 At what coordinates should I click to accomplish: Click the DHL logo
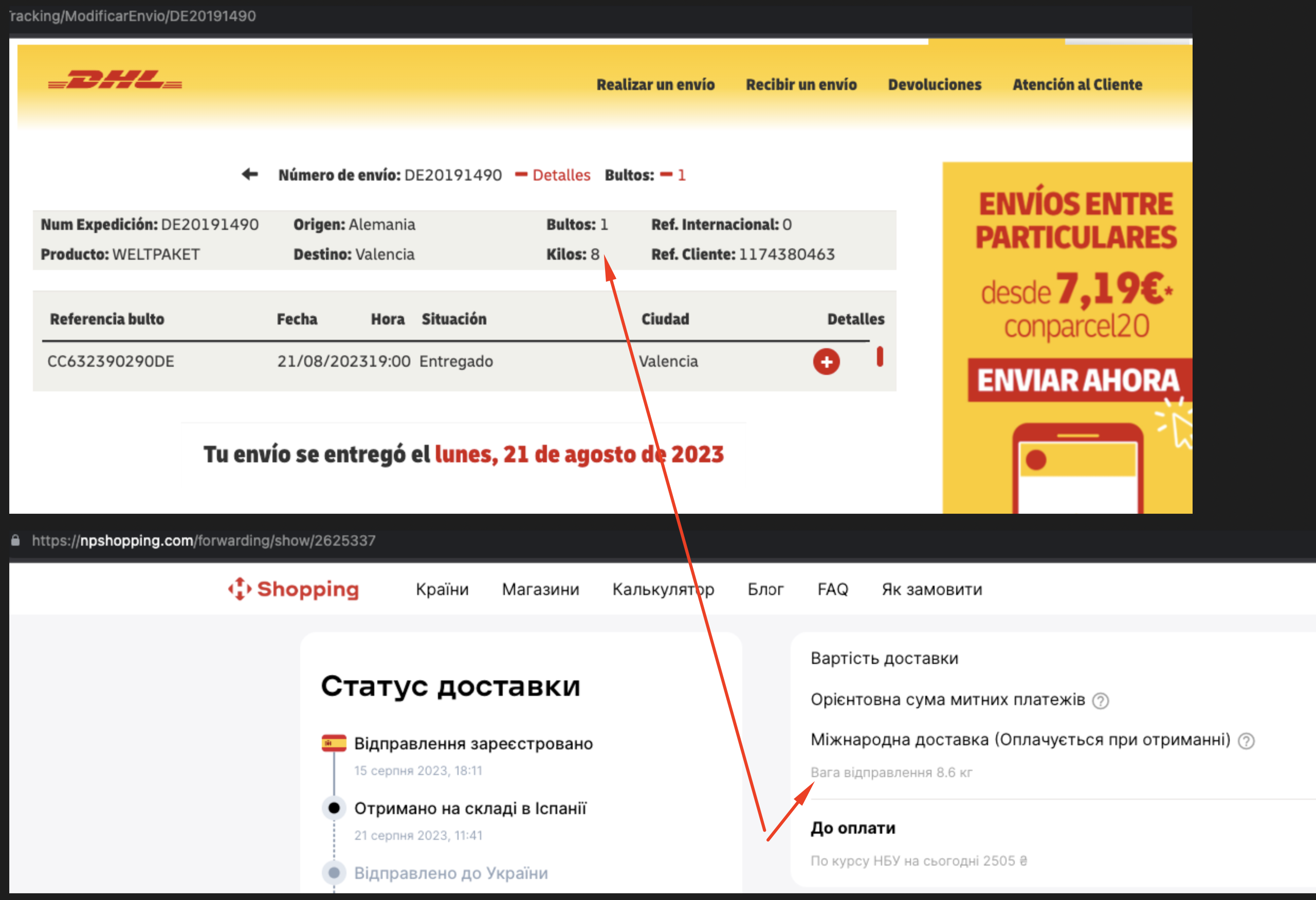[115, 80]
